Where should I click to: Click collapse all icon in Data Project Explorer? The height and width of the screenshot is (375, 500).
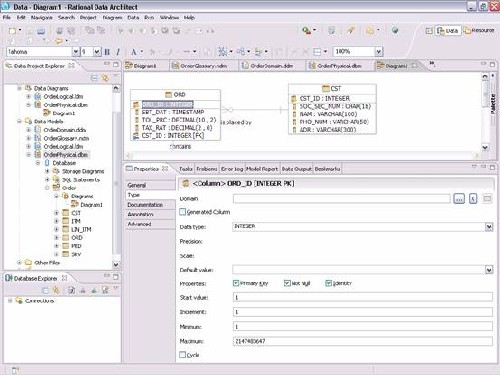pos(94,78)
